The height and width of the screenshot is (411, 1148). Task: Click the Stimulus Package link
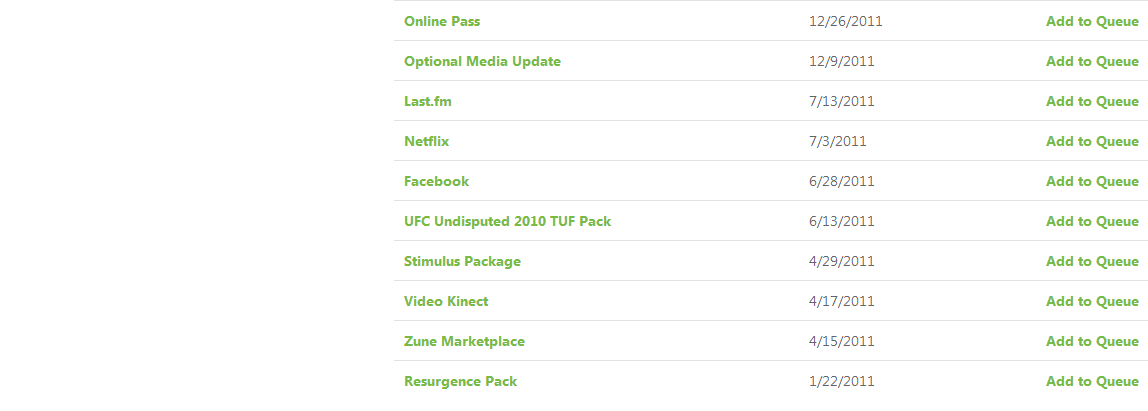(x=462, y=261)
